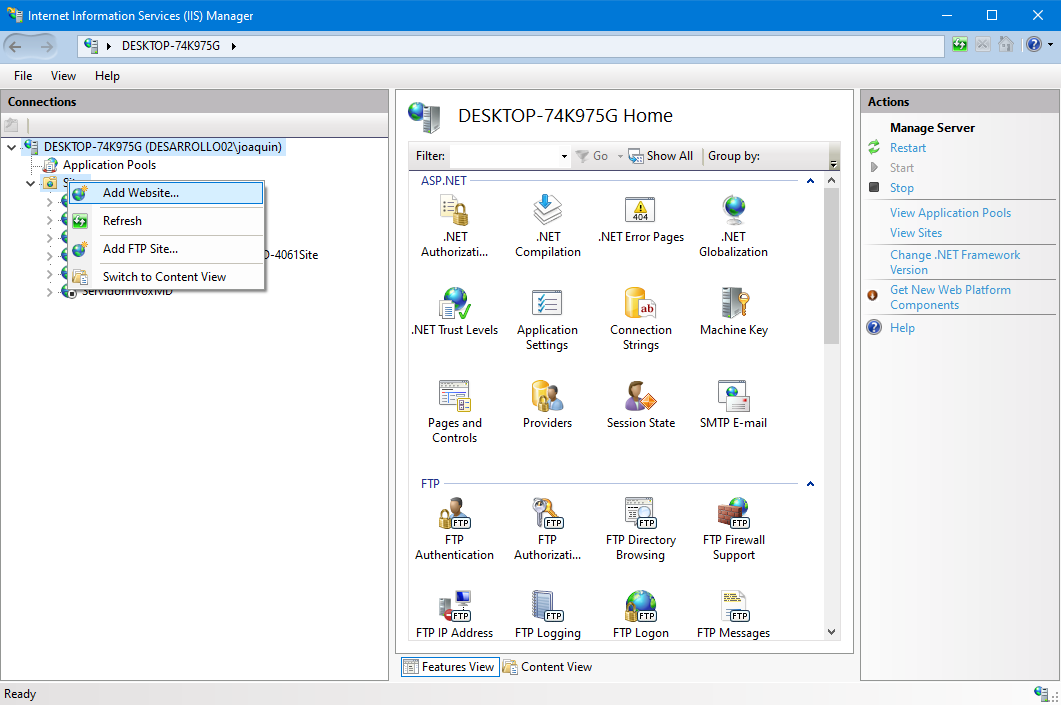The height and width of the screenshot is (705, 1061).
Task: Switch to Content View tab
Action: [547, 667]
